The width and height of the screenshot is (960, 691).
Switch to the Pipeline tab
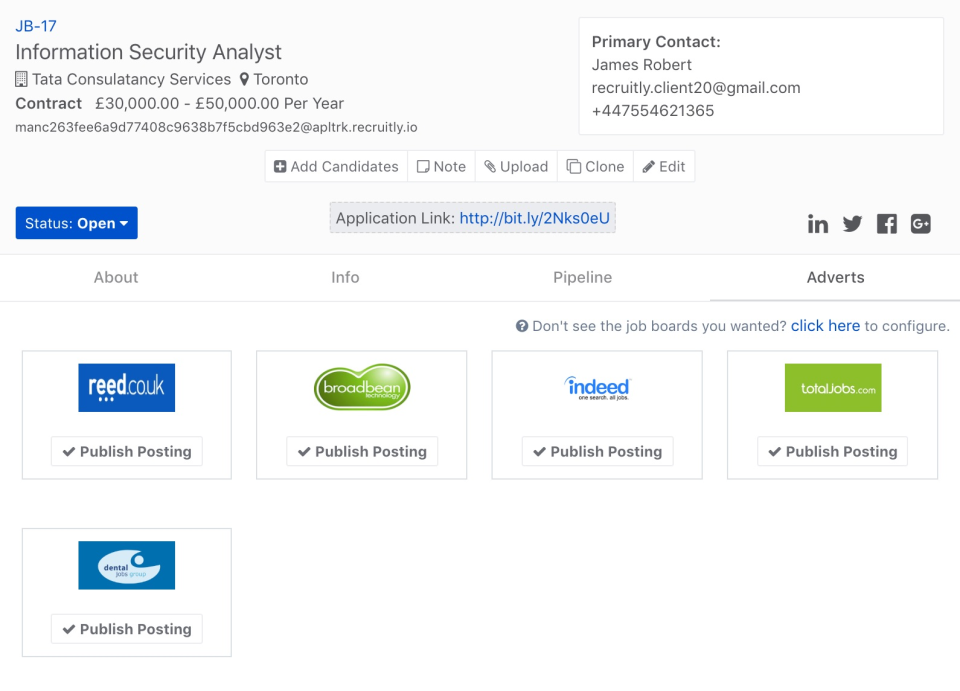click(582, 277)
